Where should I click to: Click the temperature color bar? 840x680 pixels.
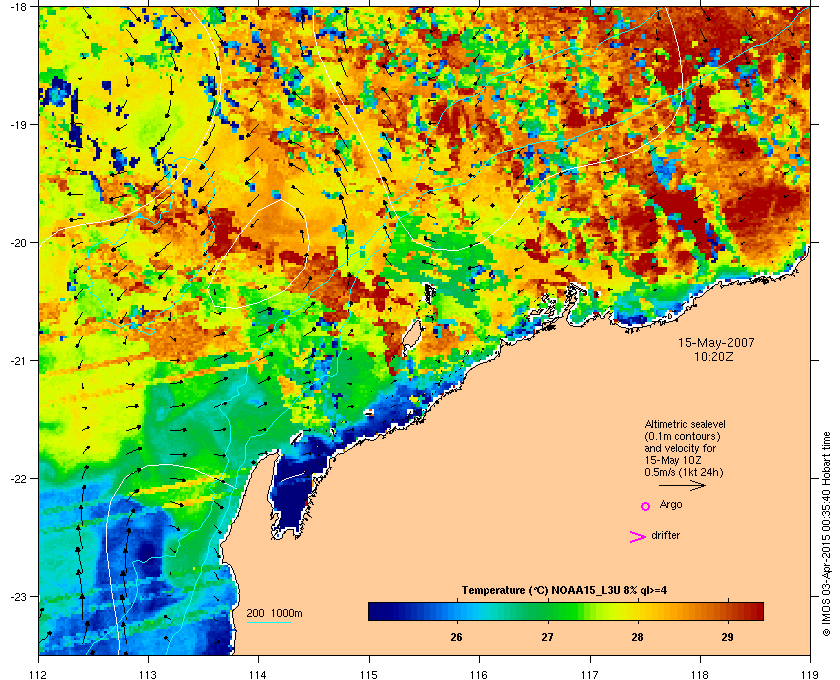pyautogui.click(x=566, y=611)
